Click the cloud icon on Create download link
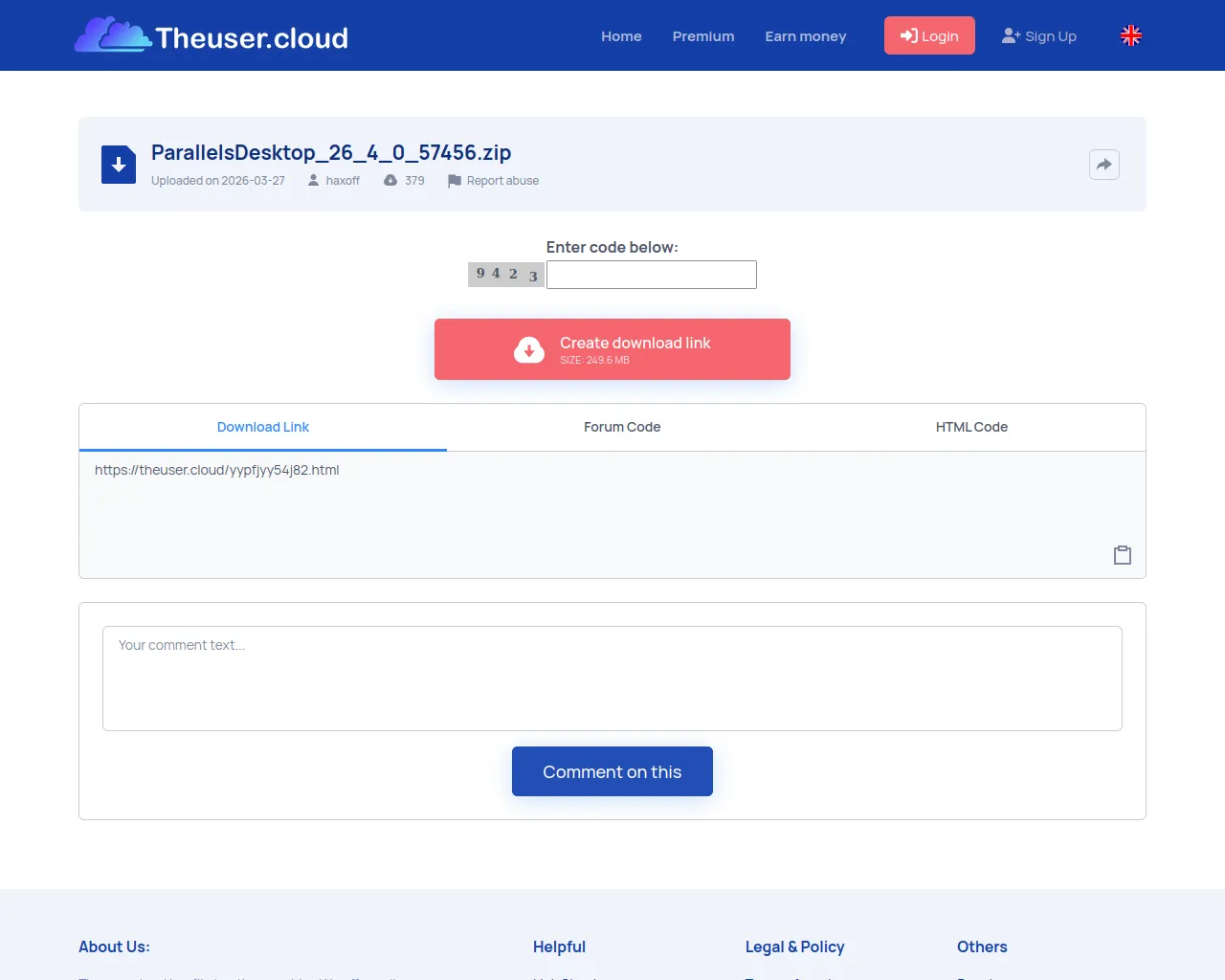This screenshot has width=1225, height=980. (x=529, y=349)
